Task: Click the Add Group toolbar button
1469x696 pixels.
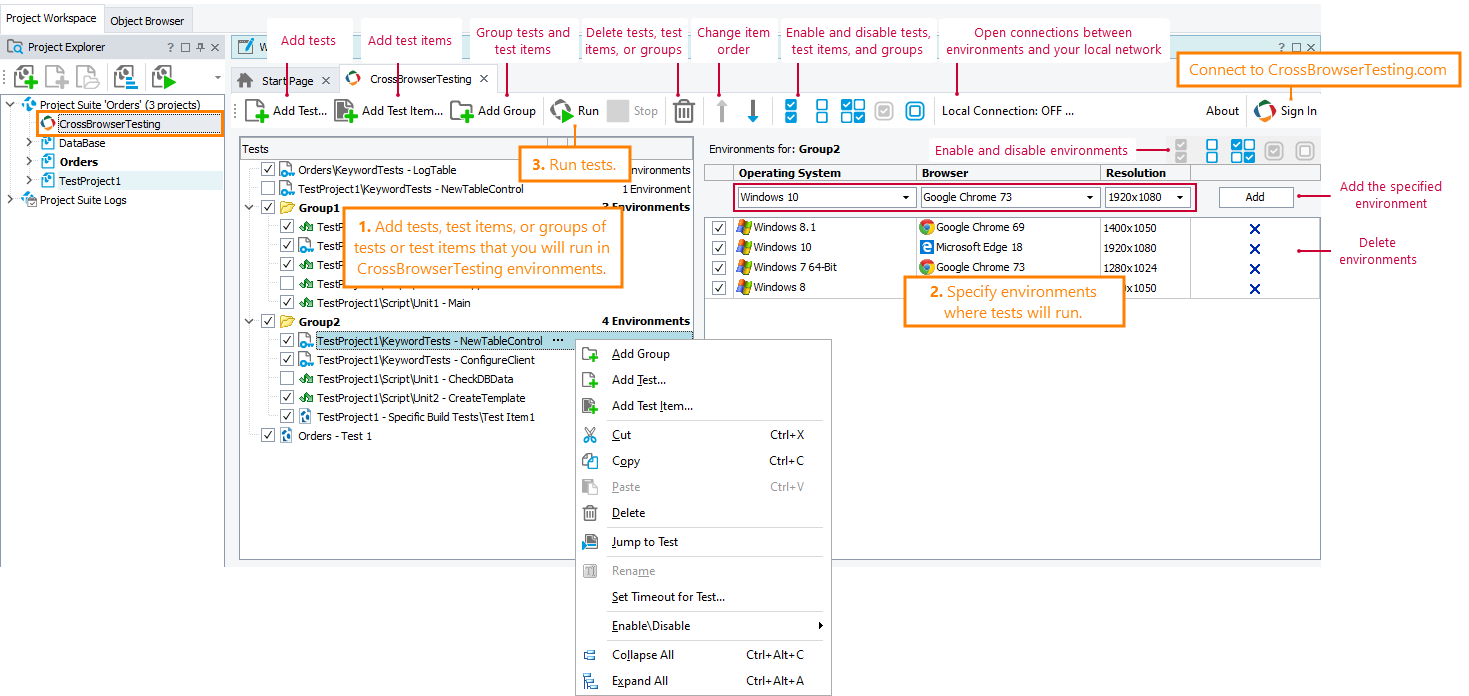Action: (x=493, y=111)
